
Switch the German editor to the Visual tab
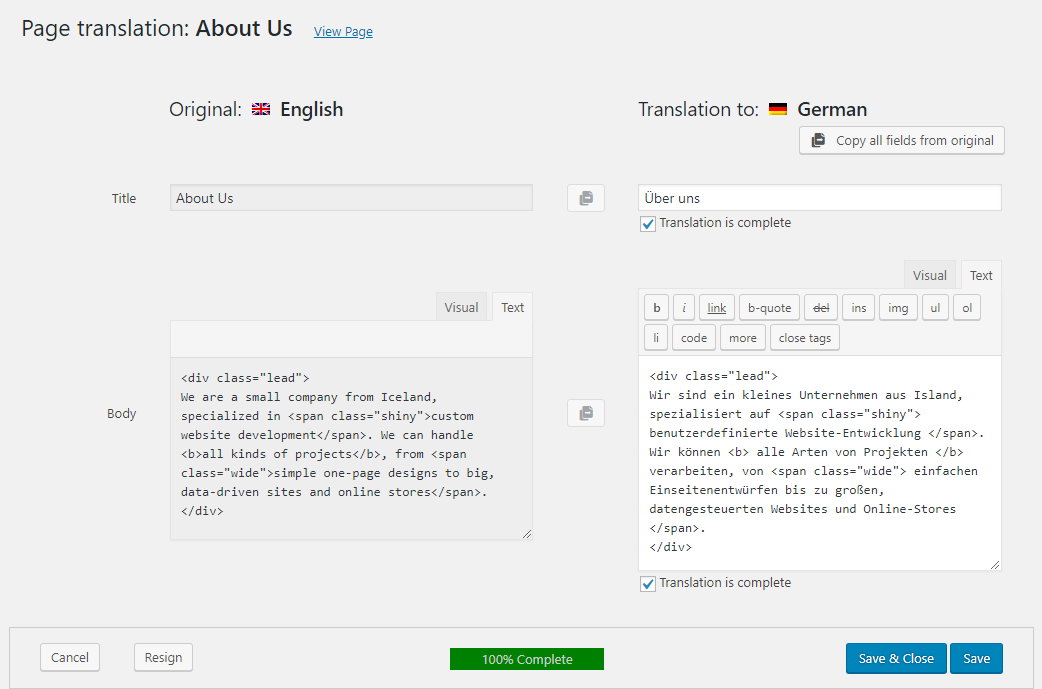[x=929, y=274]
